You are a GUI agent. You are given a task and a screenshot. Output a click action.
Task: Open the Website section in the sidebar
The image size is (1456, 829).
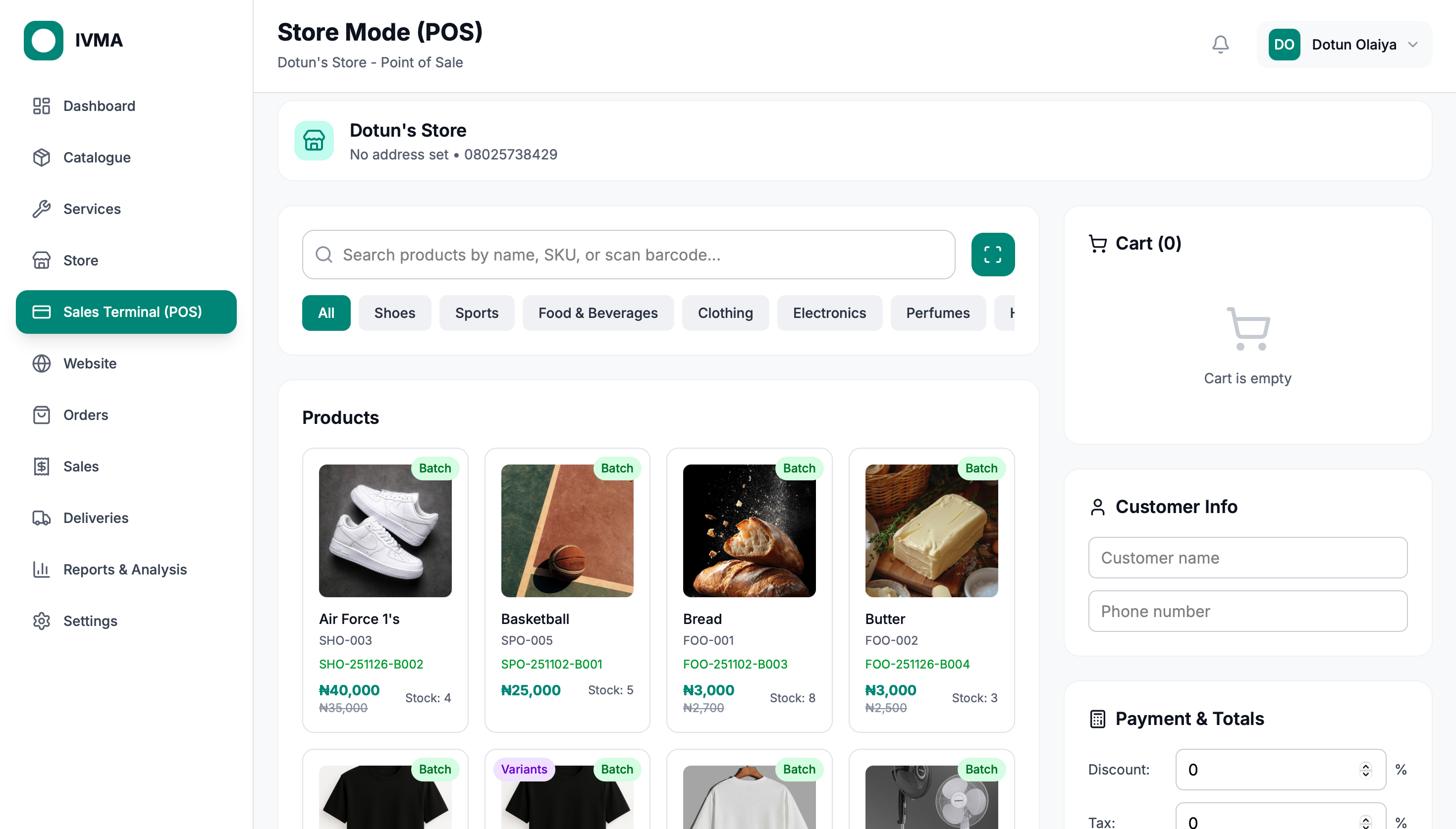(x=89, y=363)
